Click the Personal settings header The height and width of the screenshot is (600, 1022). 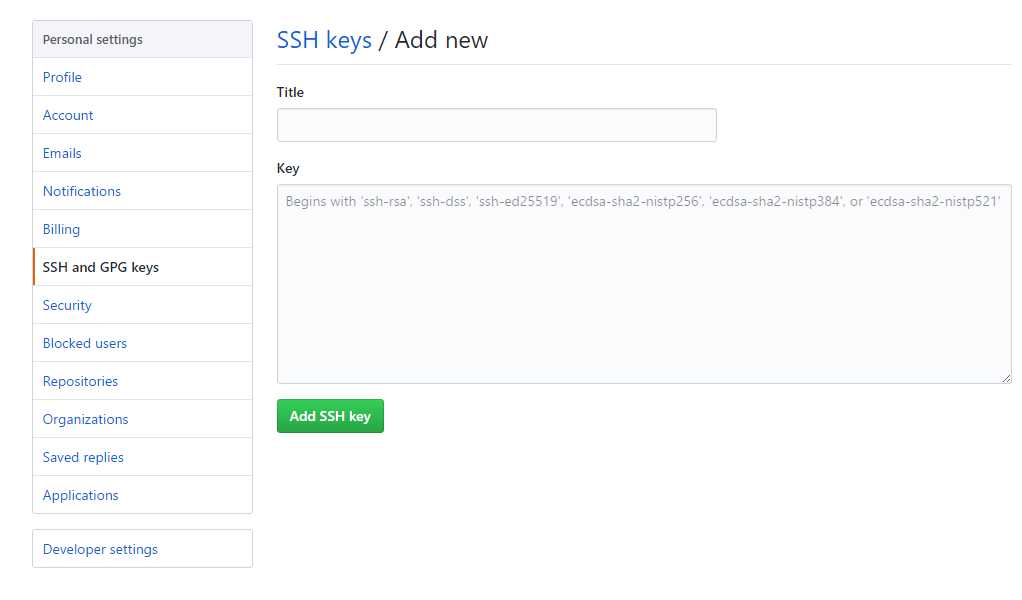tap(142, 39)
